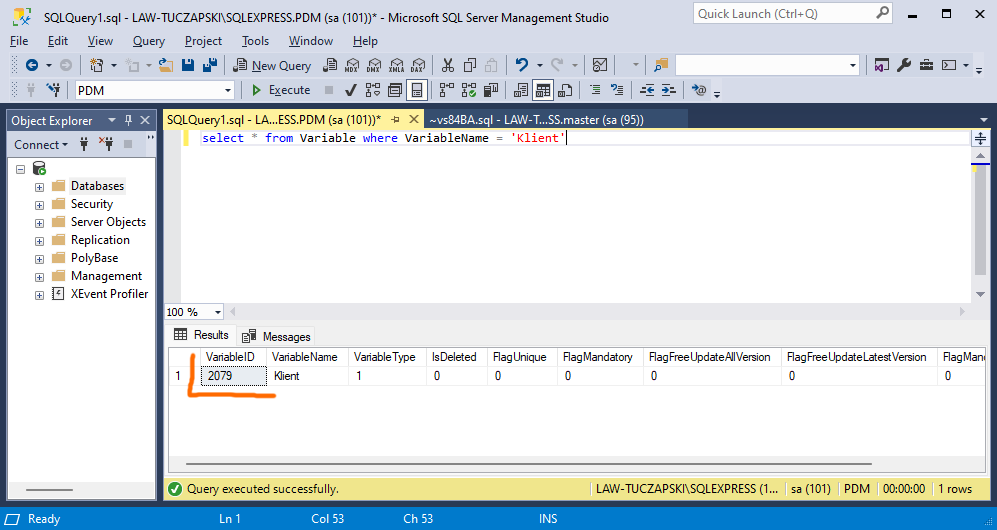Open the PDM database dropdown
Image resolution: width=997 pixels, height=530 pixels.
pyautogui.click(x=228, y=90)
